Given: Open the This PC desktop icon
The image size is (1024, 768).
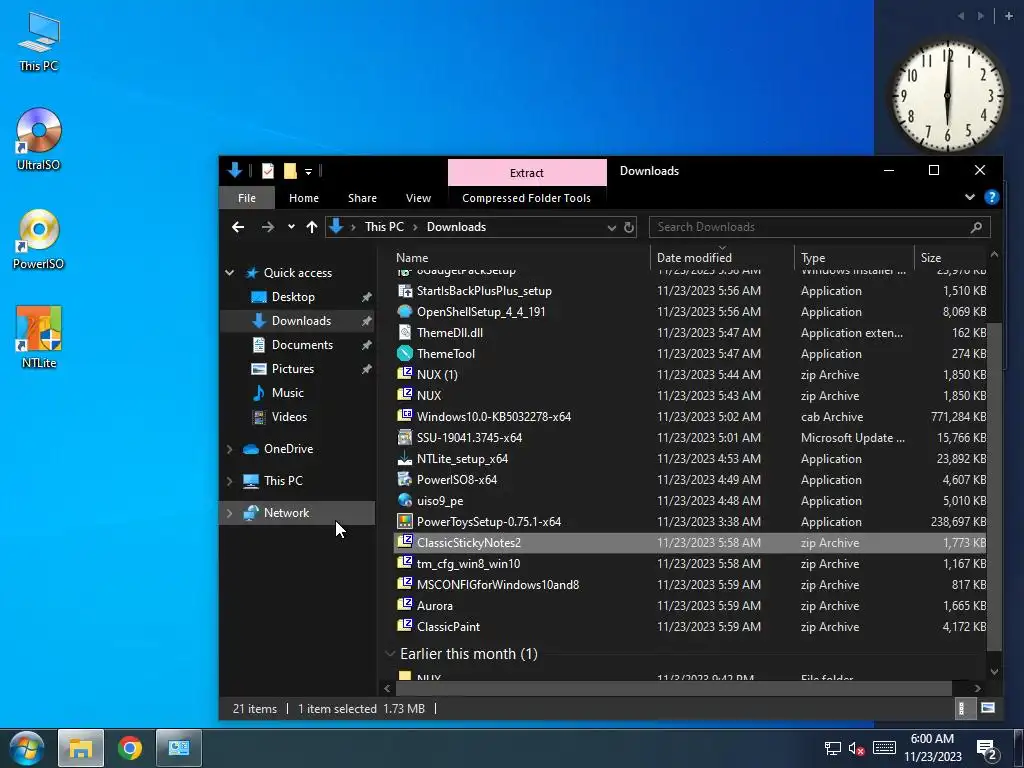Looking at the screenshot, I should 39,41.
